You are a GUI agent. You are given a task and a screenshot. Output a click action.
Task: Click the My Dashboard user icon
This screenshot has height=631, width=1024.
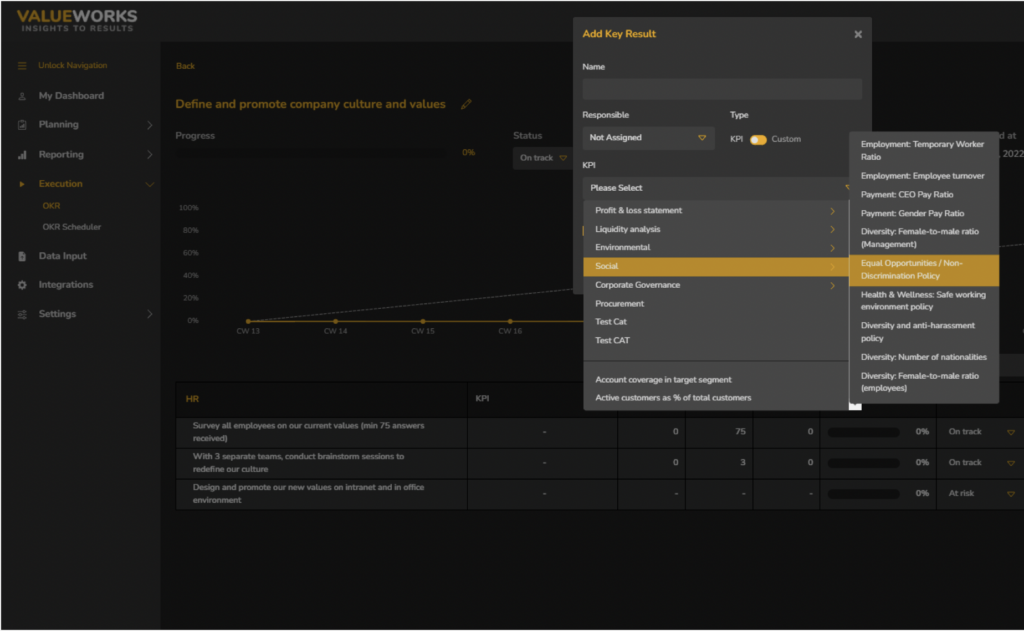pyautogui.click(x=22, y=96)
